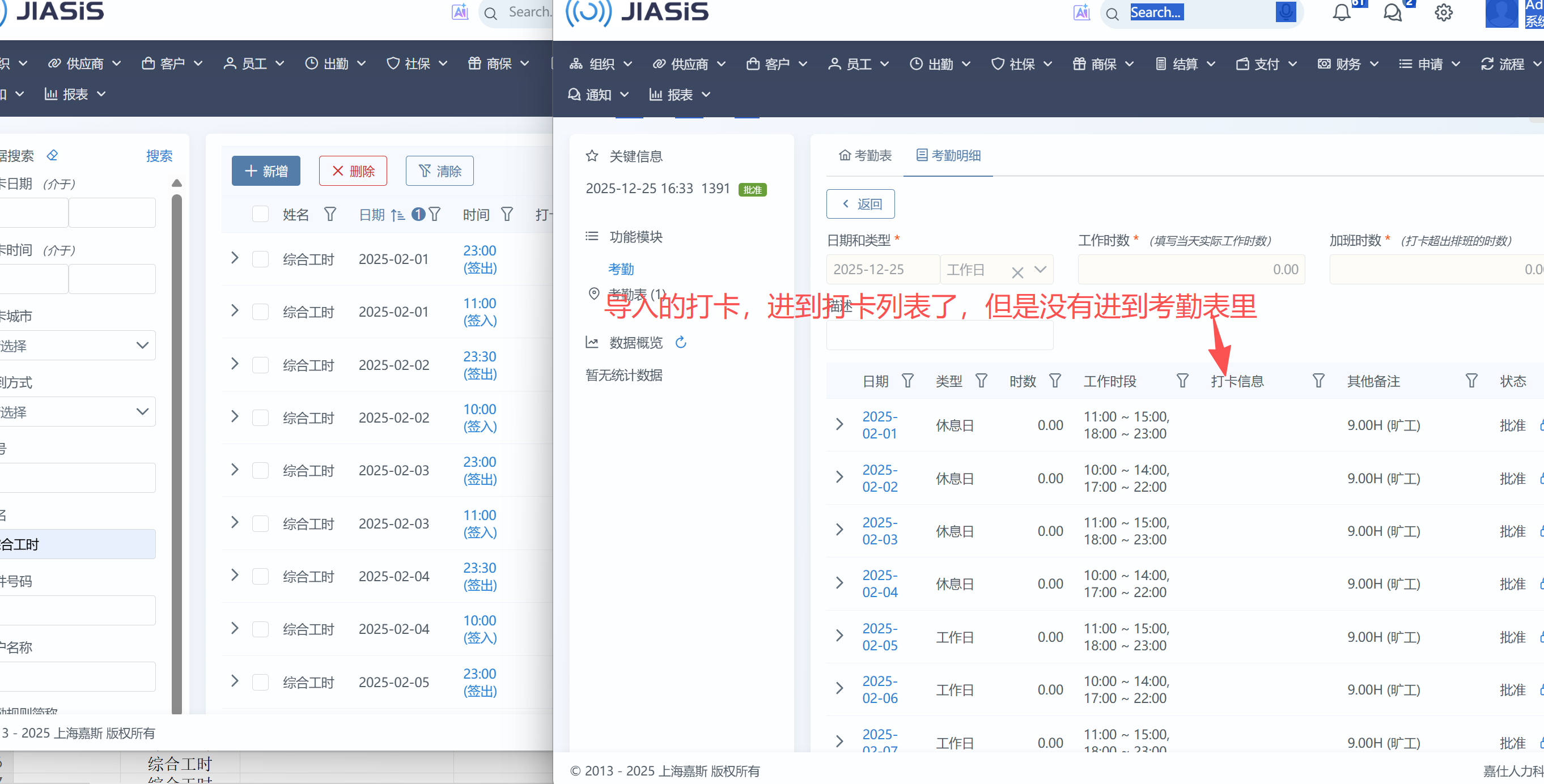
Task: Open the 工作日 type dropdown
Action: point(1041,270)
